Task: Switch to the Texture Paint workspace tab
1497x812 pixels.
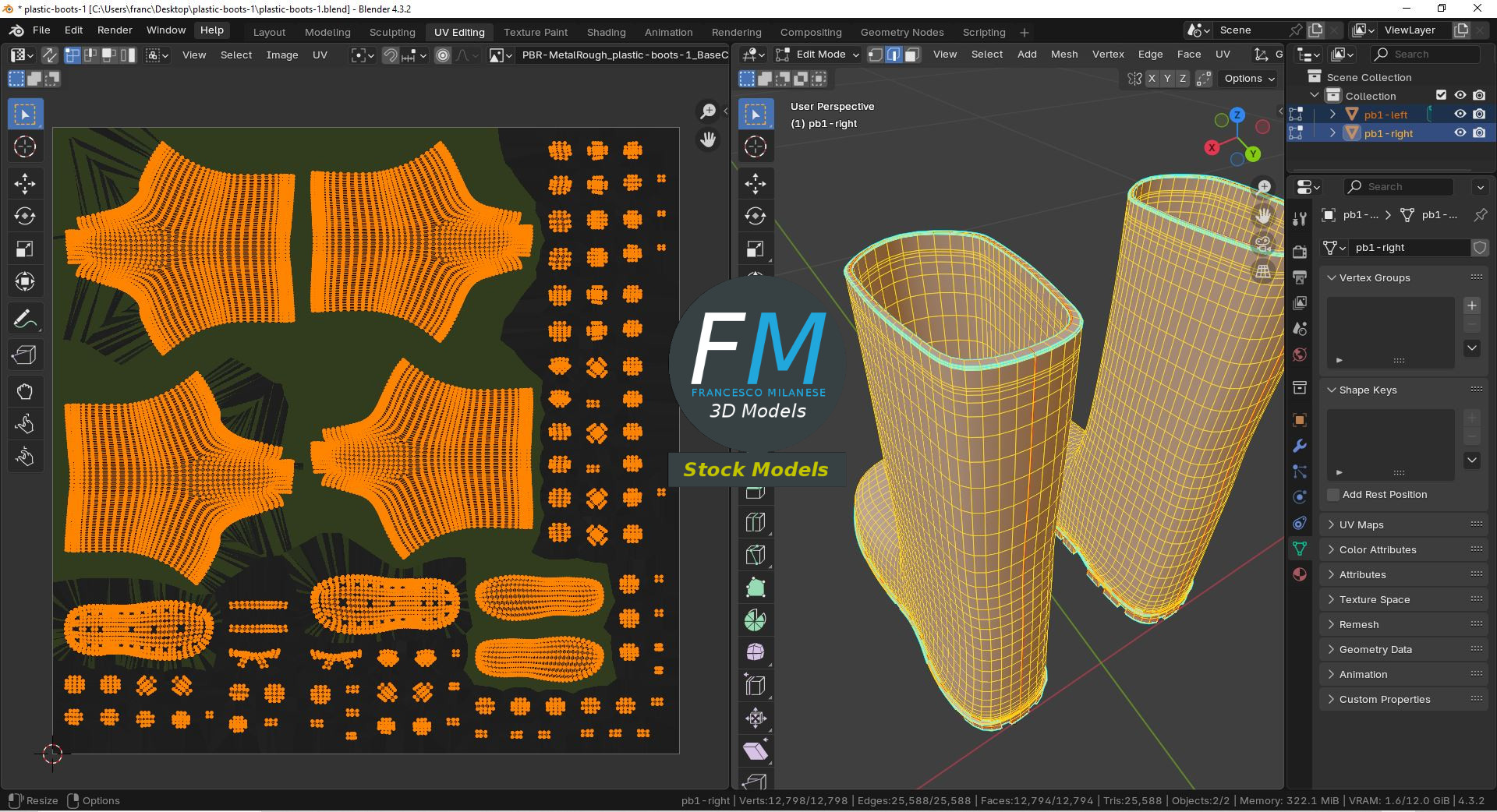Action: (535, 32)
